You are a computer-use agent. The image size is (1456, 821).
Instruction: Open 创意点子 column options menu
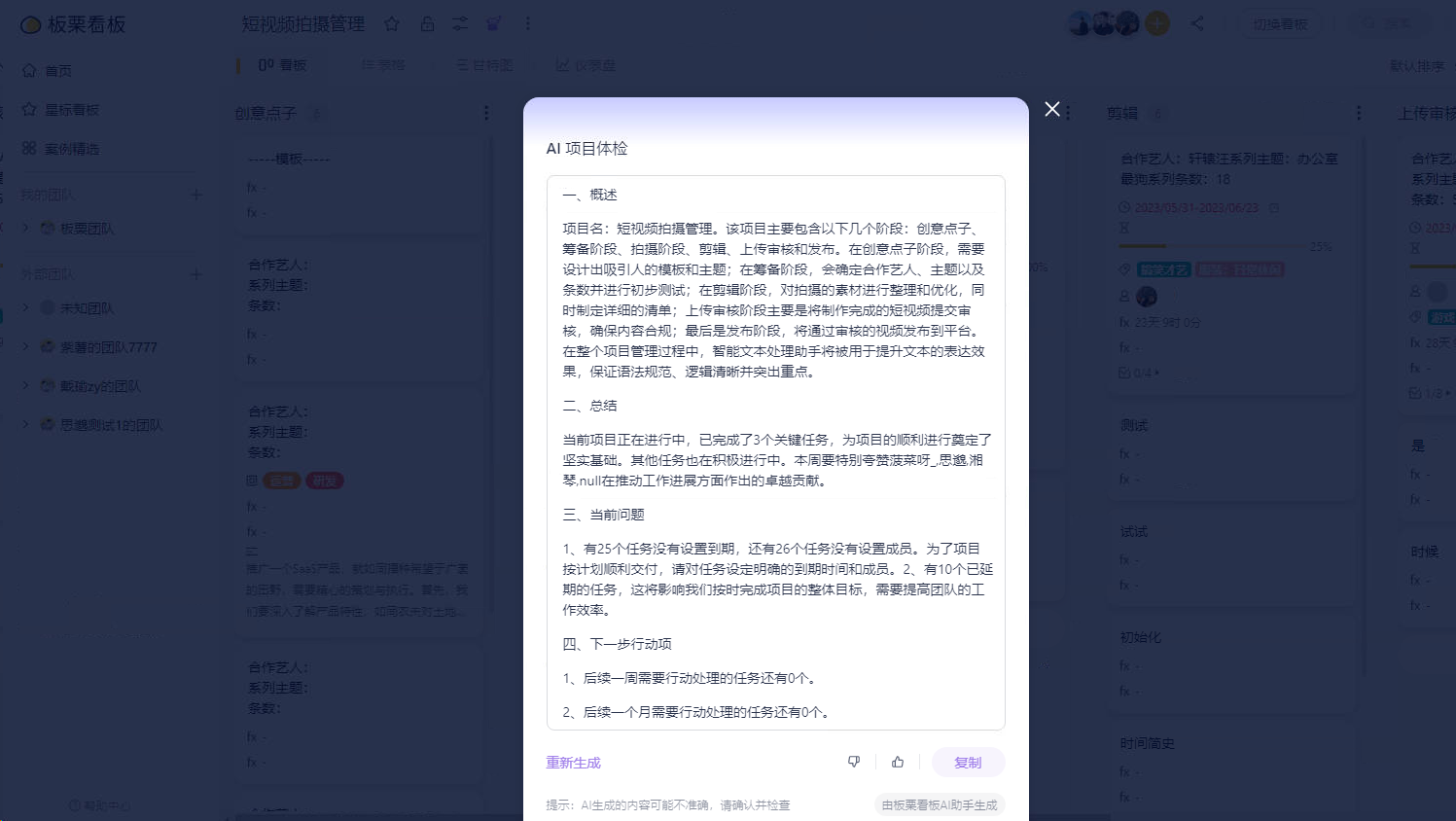coord(486,114)
